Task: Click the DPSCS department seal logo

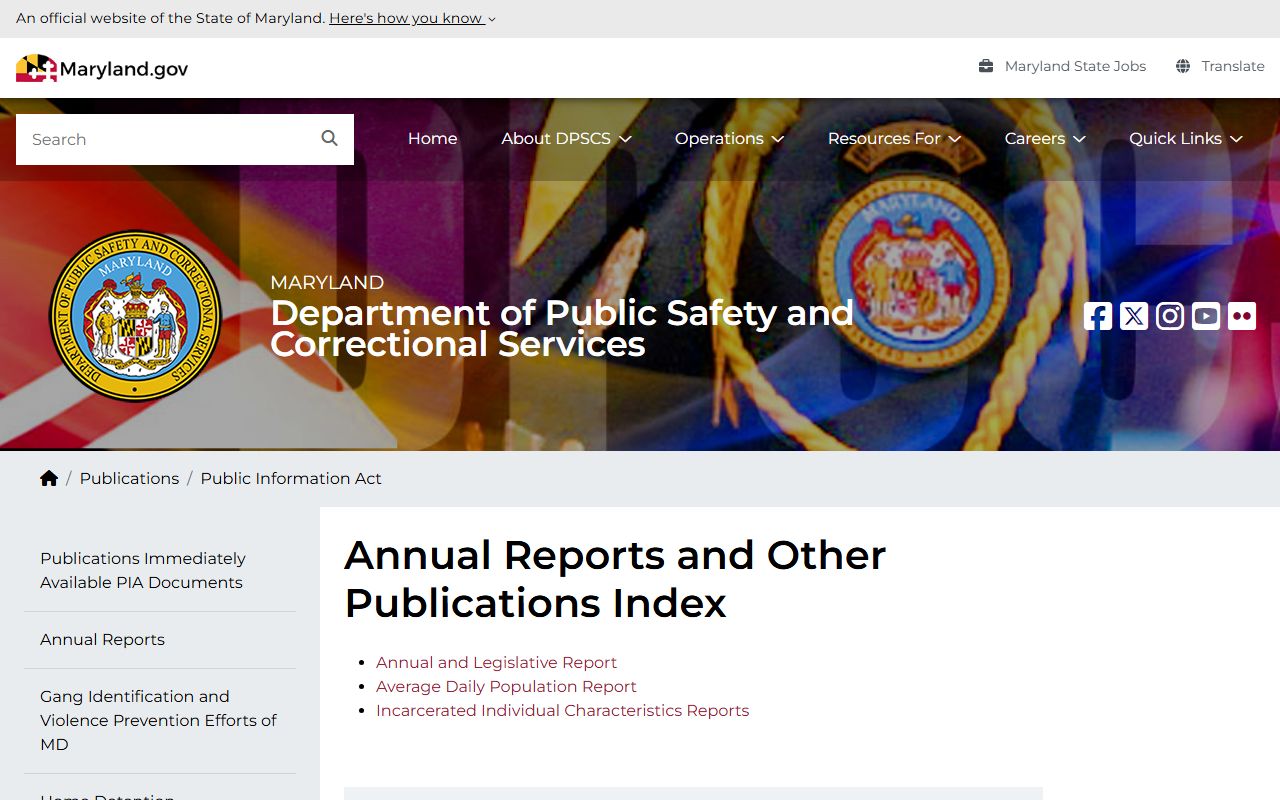Action: pyautogui.click(x=135, y=316)
